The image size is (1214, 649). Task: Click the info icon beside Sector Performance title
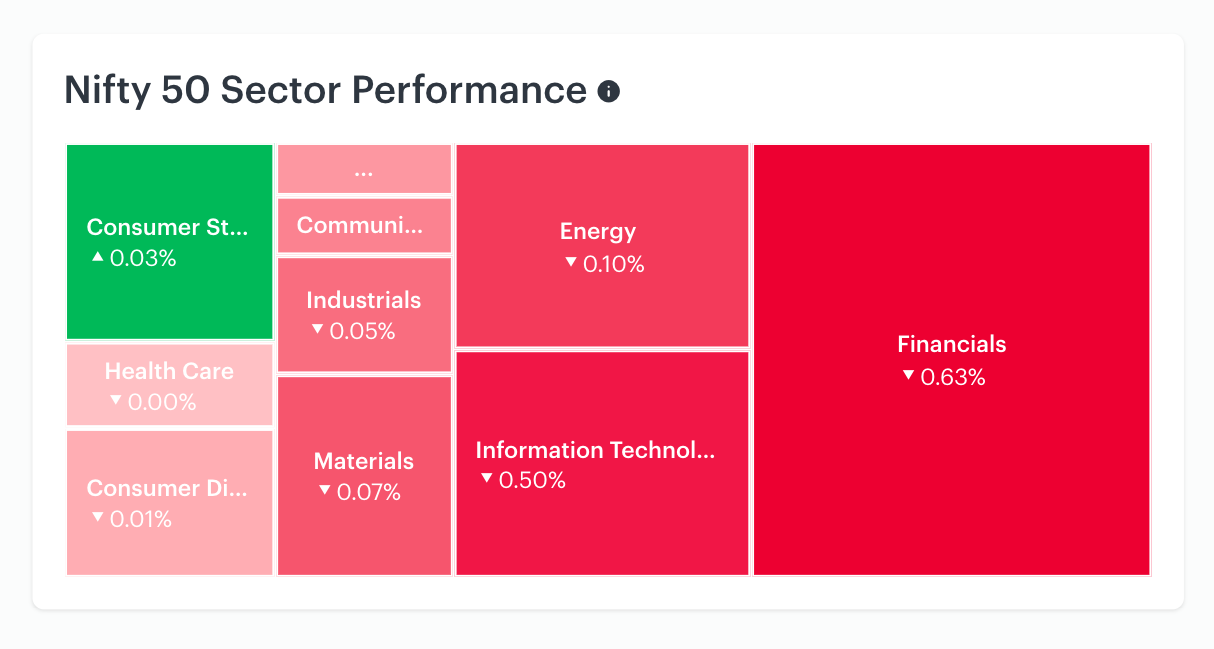point(609,91)
